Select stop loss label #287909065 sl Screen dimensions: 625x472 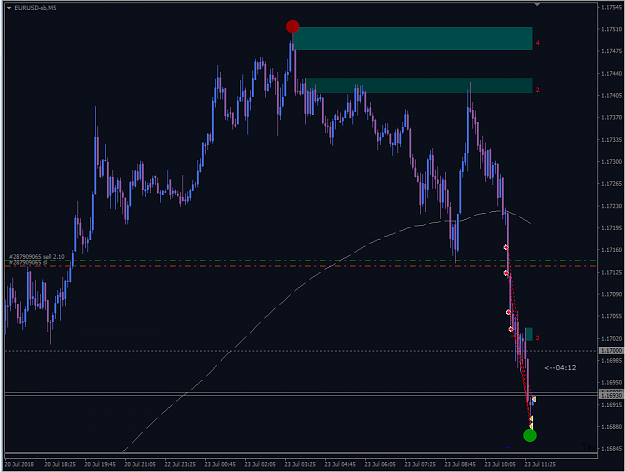pos(28,263)
